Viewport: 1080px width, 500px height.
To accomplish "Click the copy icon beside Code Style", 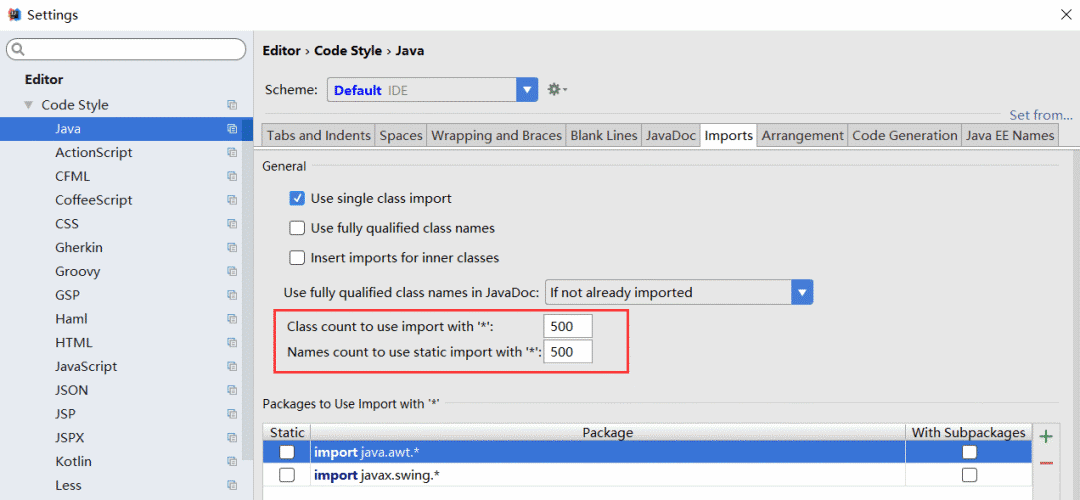I will pos(232,105).
